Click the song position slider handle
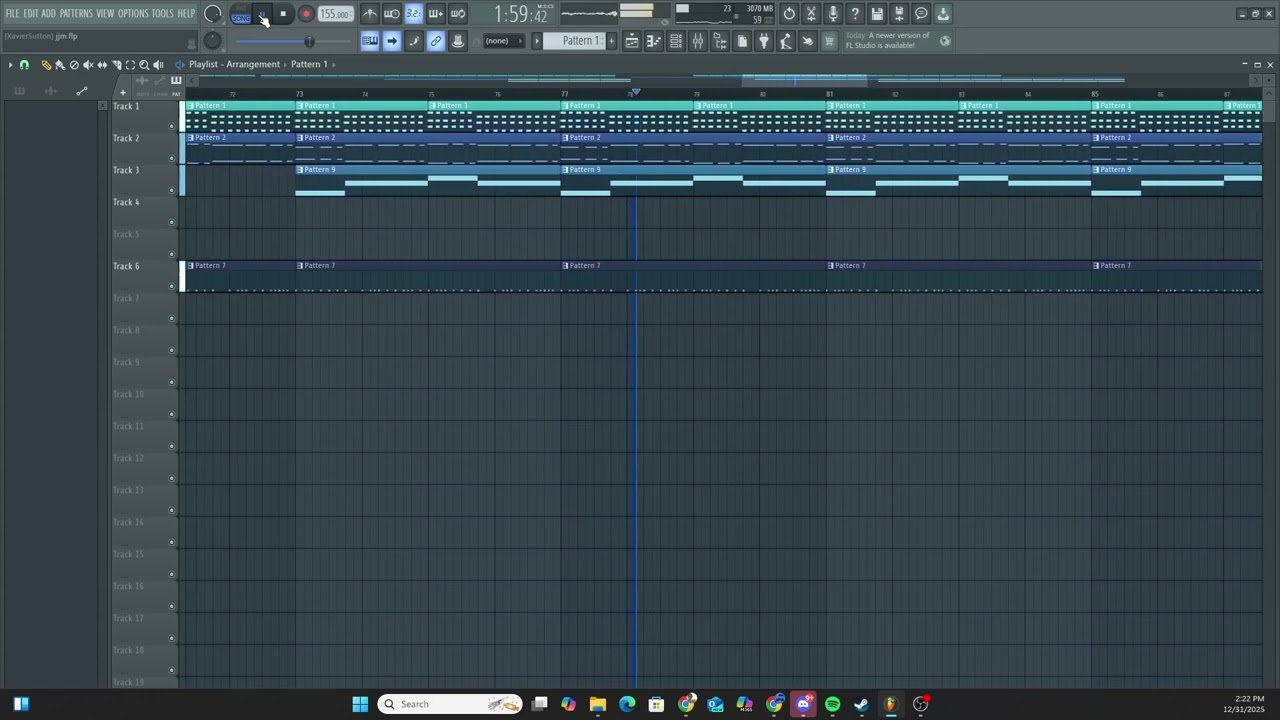 click(309, 41)
